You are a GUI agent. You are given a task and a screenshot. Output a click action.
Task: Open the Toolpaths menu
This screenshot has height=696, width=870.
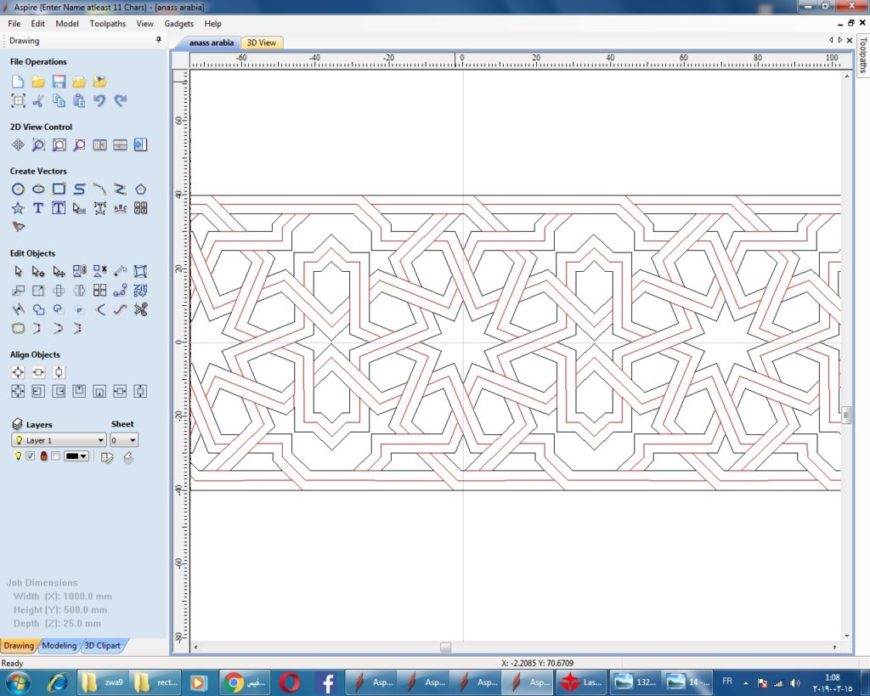107,23
